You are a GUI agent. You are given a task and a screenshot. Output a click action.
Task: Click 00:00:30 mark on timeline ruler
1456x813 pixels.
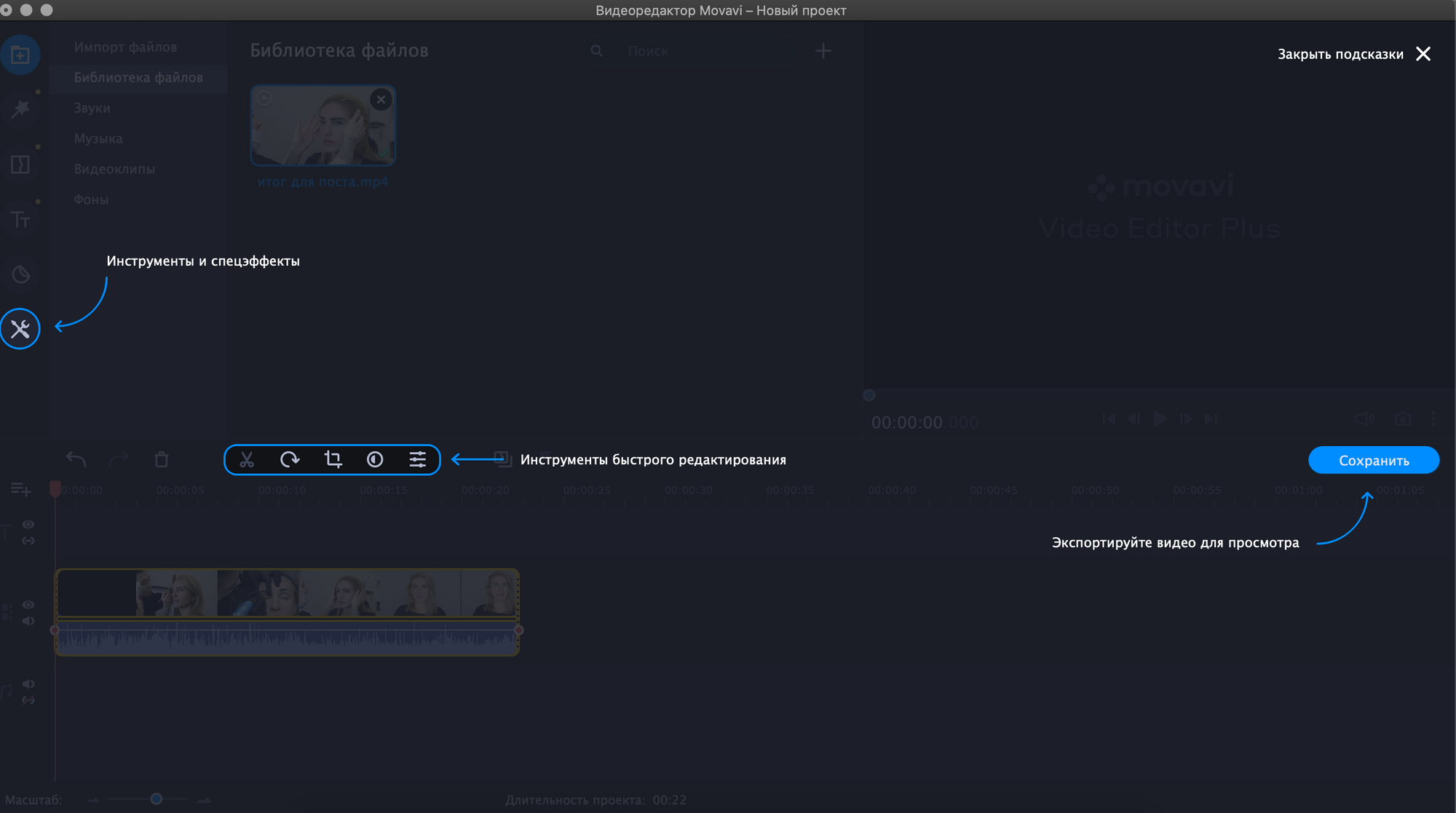(689, 490)
